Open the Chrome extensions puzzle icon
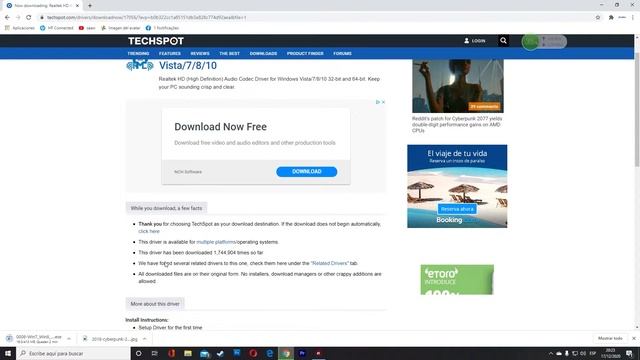 611,18
